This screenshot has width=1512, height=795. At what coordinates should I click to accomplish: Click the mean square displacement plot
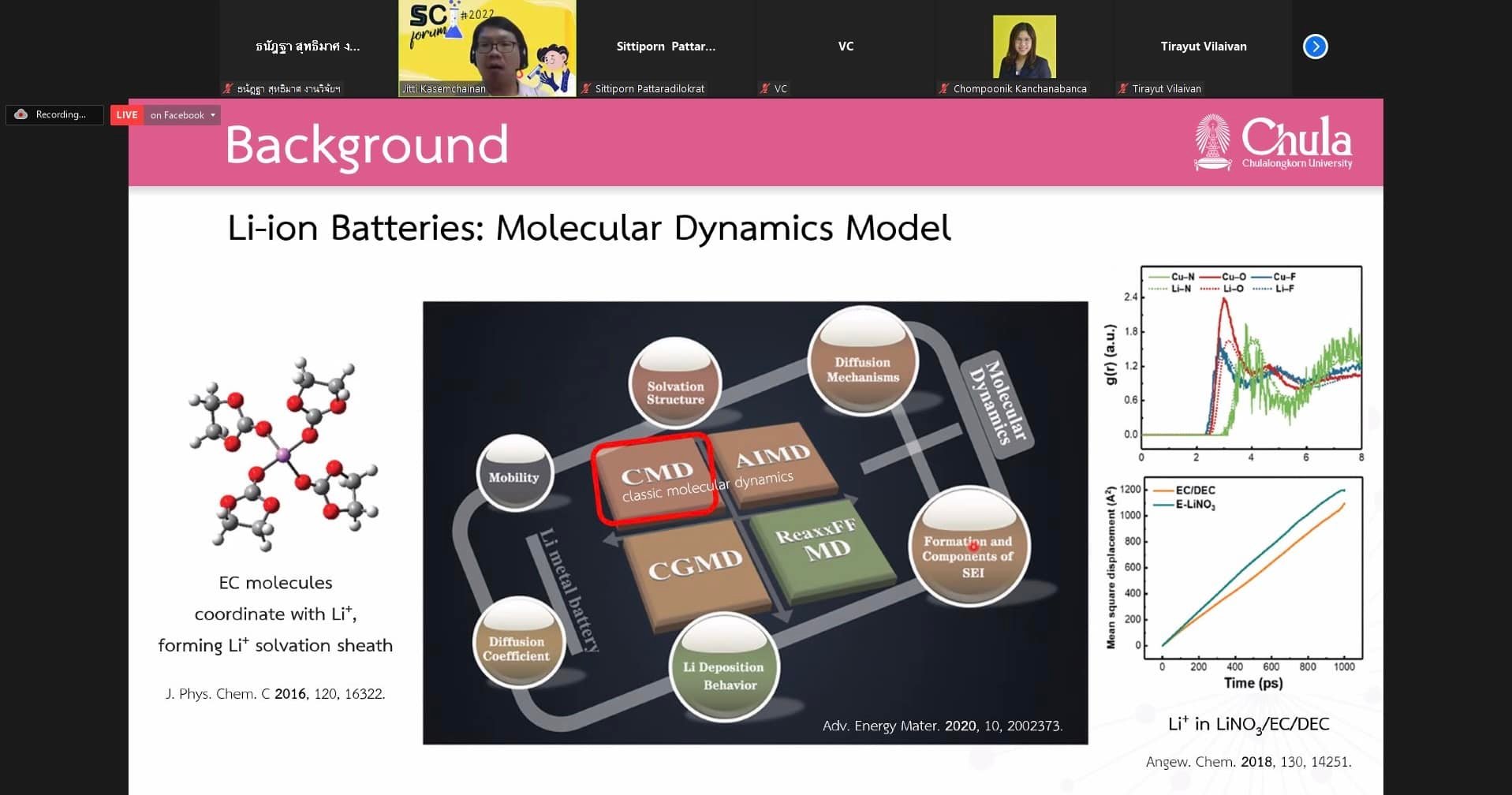1234,582
